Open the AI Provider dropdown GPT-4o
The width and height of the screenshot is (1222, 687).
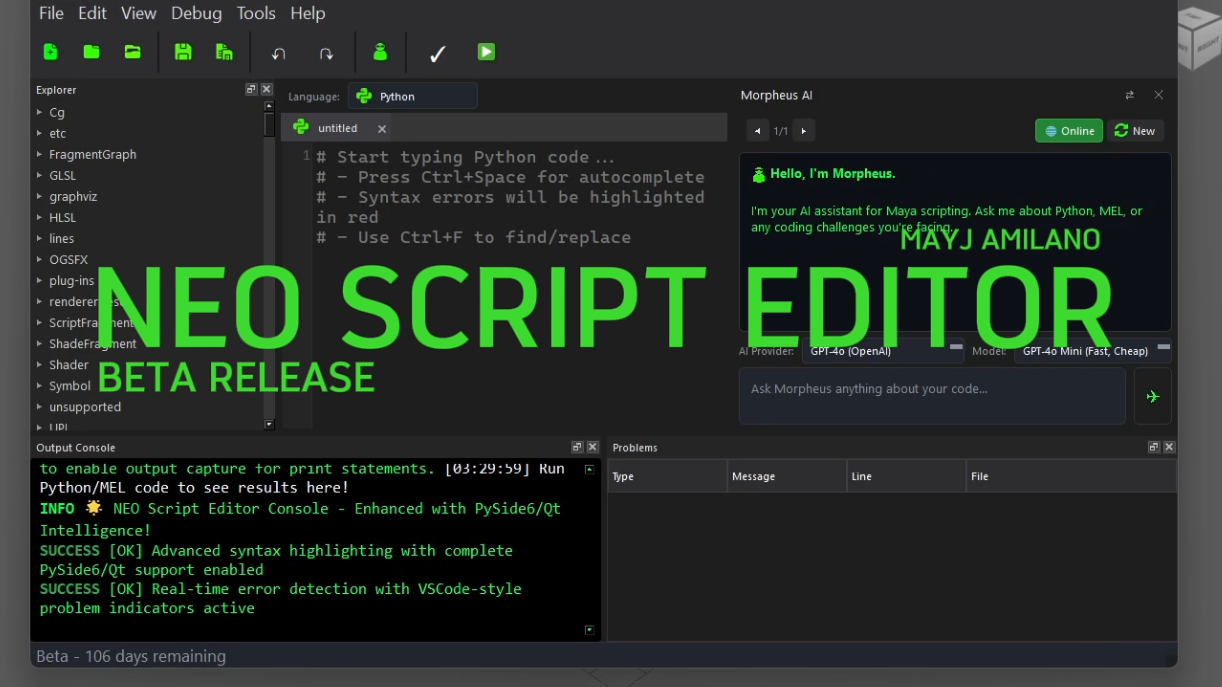tap(882, 351)
